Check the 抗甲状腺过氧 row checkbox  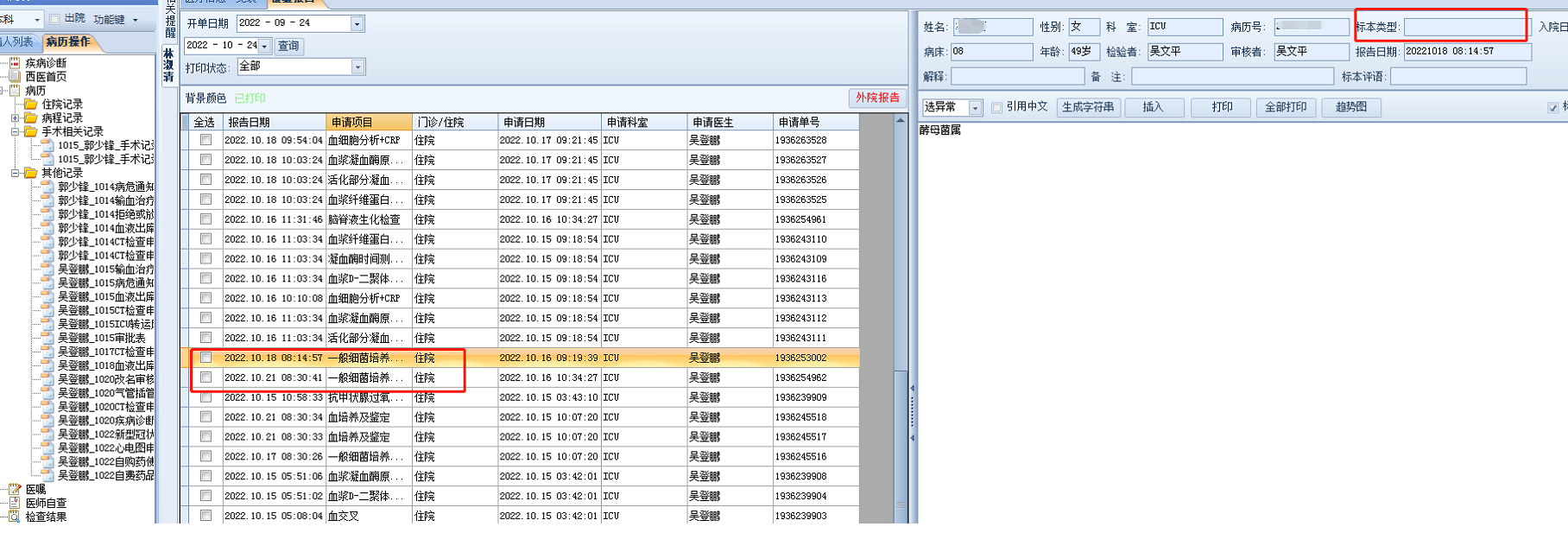[205, 397]
